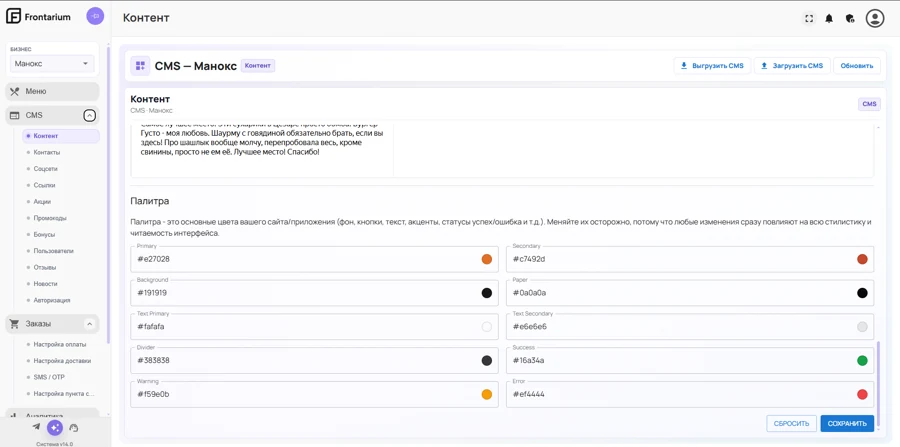Screen dimensions: 900x447
Task: Click the content area vertical scrollbar
Action: point(878,383)
